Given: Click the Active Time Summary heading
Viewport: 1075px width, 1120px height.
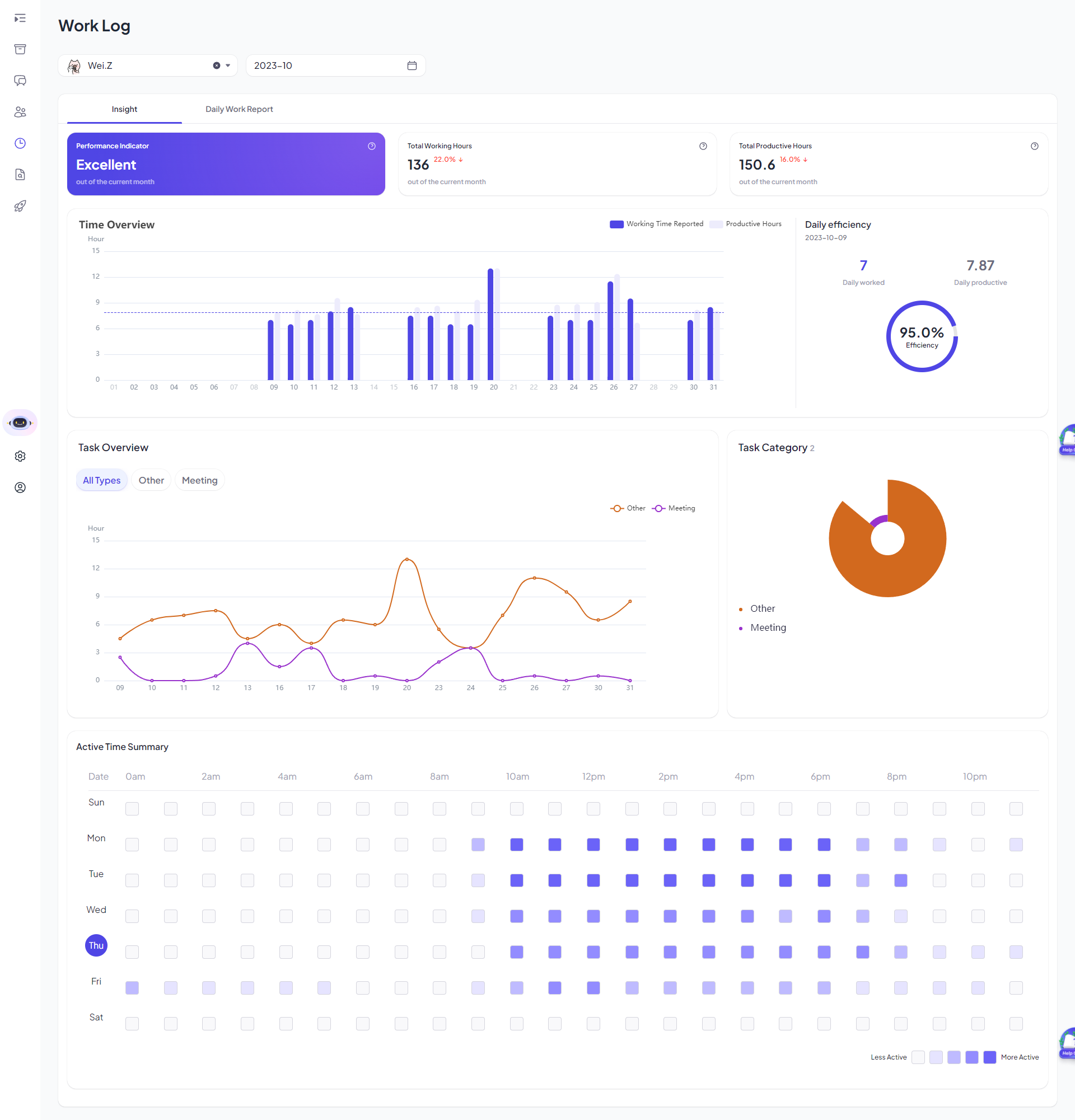Looking at the screenshot, I should (122, 747).
